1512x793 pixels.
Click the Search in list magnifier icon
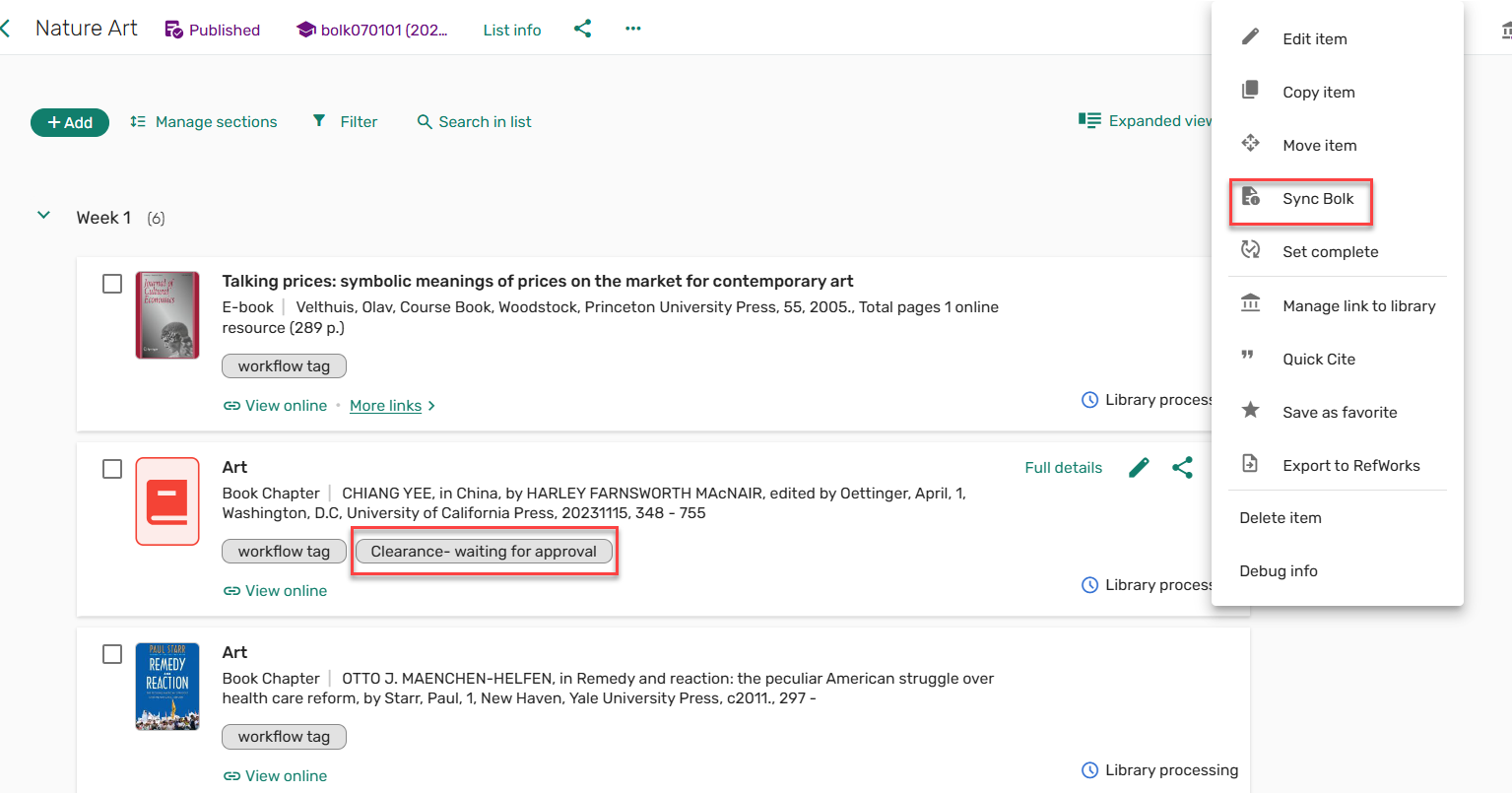[x=425, y=122]
